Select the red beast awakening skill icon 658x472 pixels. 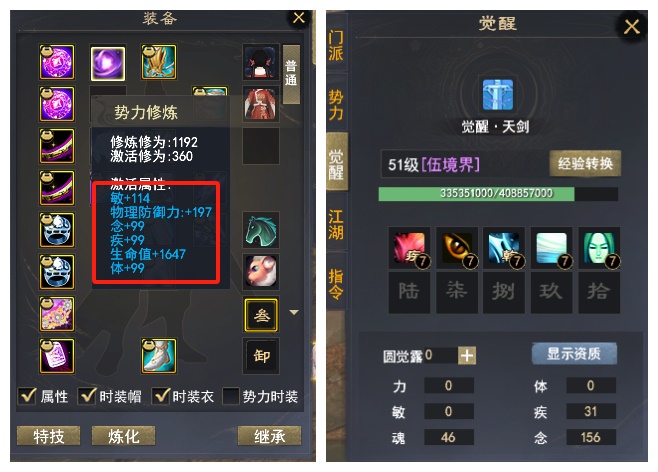409,248
